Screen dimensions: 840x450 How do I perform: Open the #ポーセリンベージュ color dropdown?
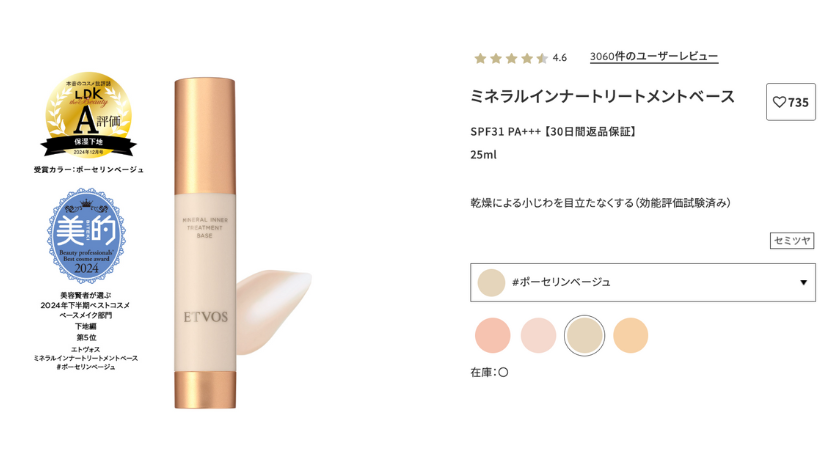(x=643, y=282)
